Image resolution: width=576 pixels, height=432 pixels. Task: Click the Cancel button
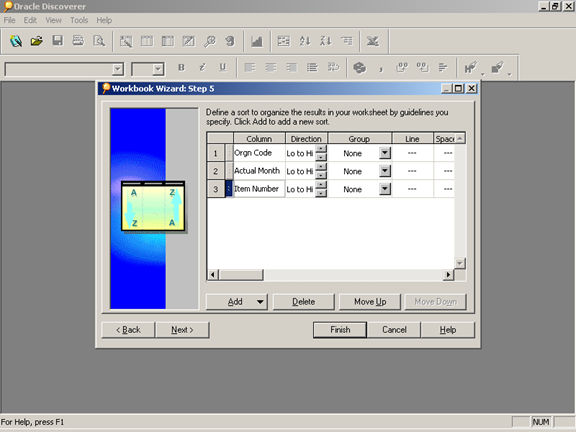[x=394, y=330]
